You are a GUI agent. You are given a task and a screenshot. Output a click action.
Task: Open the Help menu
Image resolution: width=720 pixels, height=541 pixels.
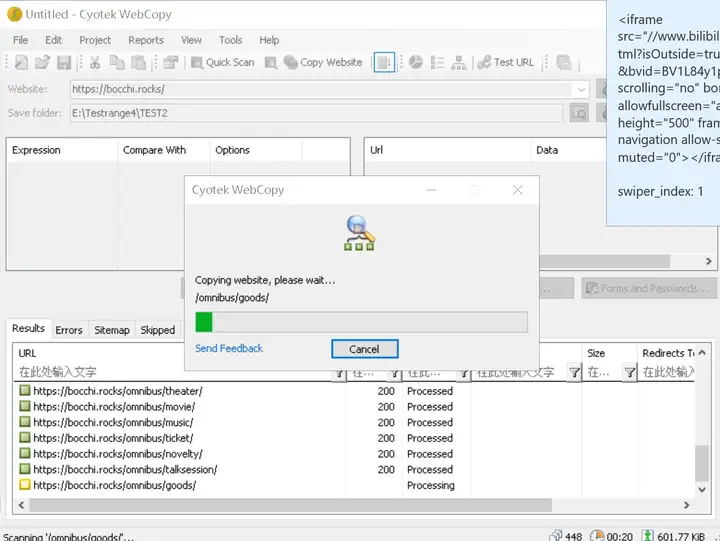269,40
